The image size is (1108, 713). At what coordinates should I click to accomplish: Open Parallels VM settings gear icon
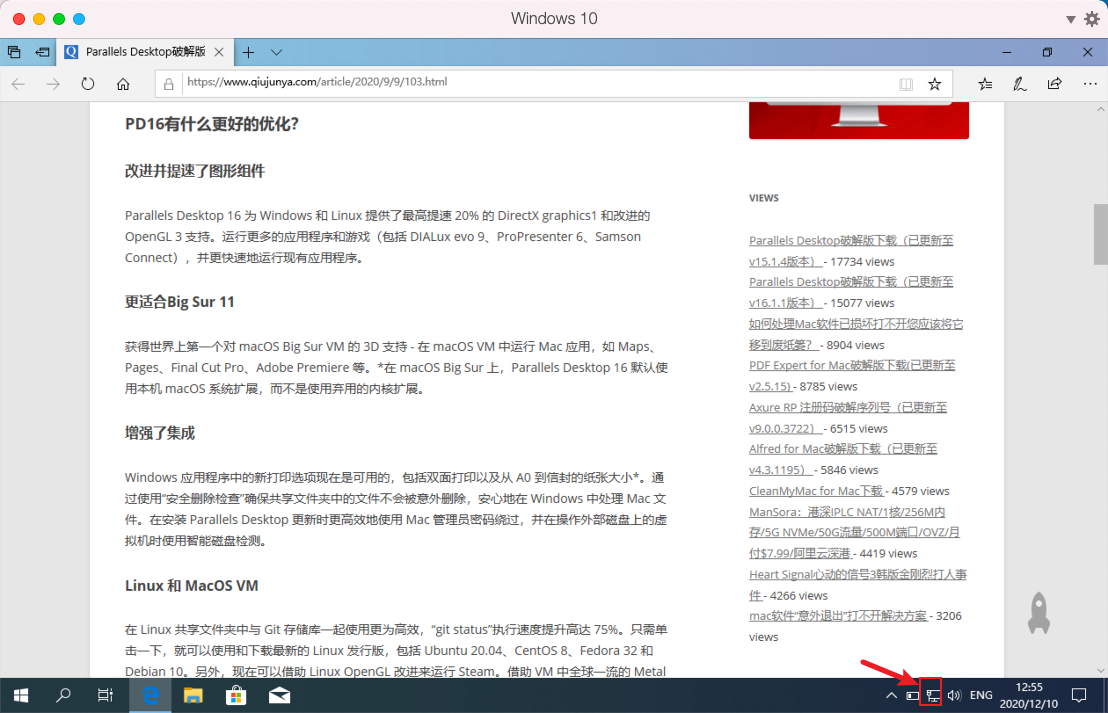click(x=1092, y=19)
